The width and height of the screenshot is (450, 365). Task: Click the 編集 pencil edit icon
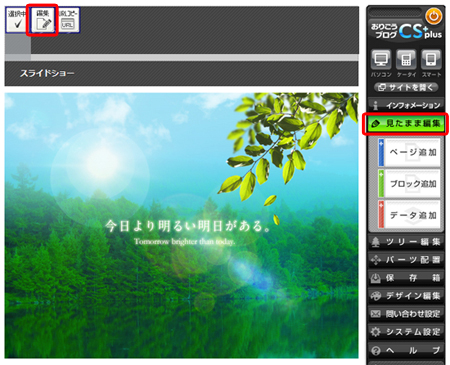point(42,20)
